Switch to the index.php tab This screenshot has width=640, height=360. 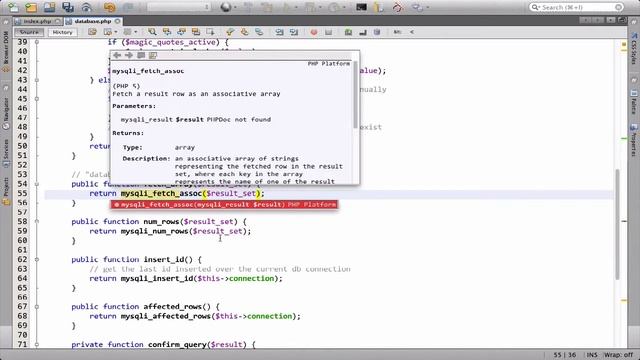click(x=37, y=21)
